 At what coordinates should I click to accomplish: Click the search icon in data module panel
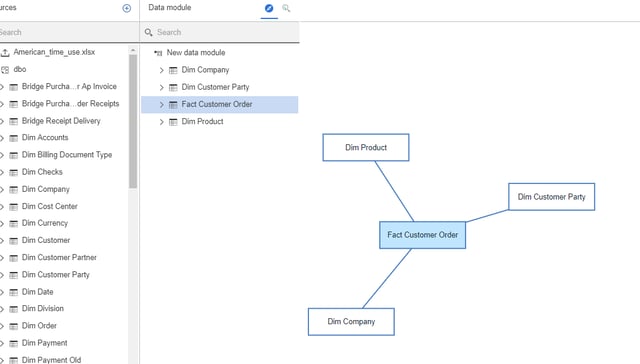click(149, 32)
